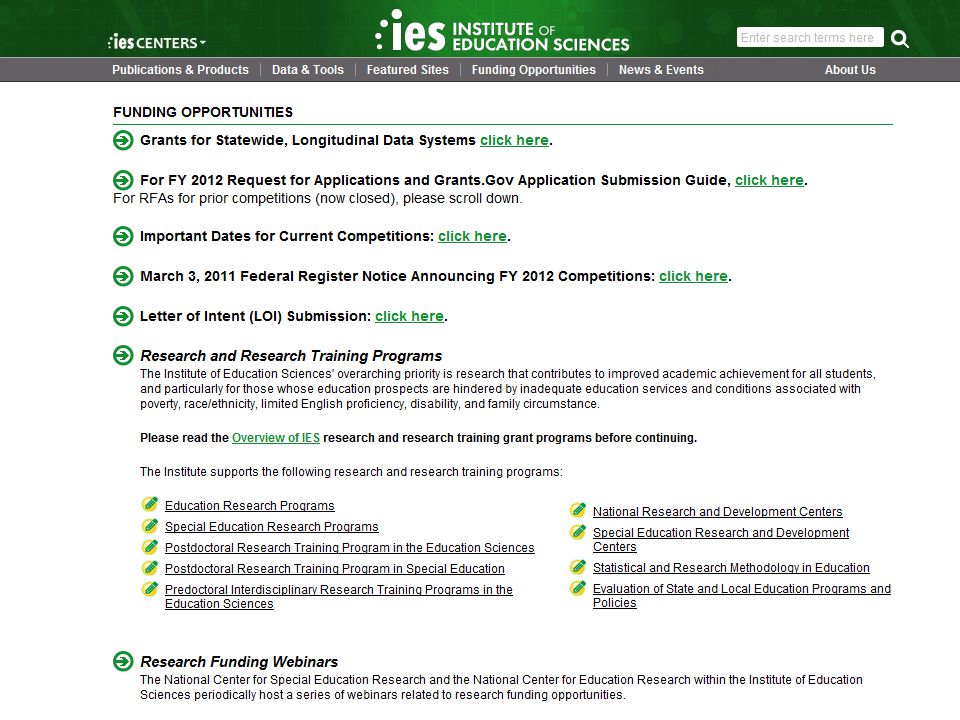Image resolution: width=960 pixels, height=720 pixels.
Task: Click the IES Institute of Education Sciences logo
Action: pyautogui.click(x=502, y=31)
